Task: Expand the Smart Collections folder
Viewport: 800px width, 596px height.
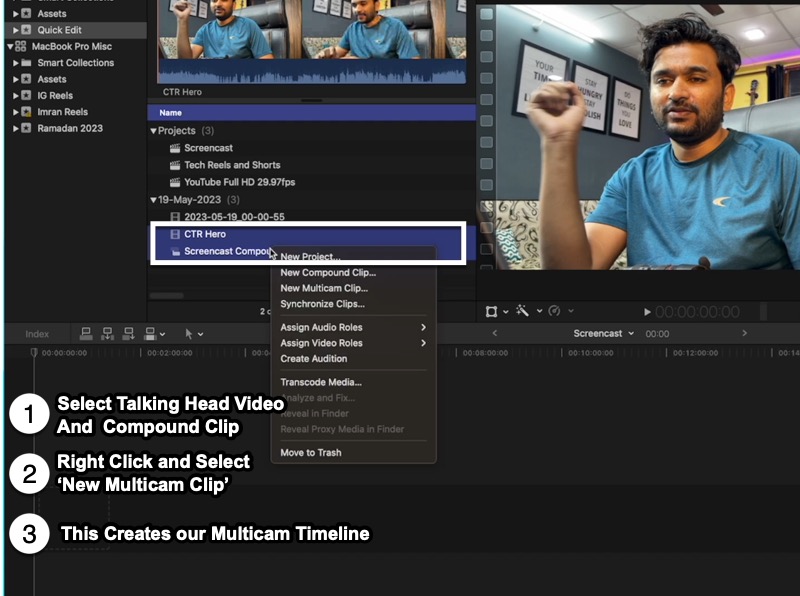Action: tap(16, 63)
